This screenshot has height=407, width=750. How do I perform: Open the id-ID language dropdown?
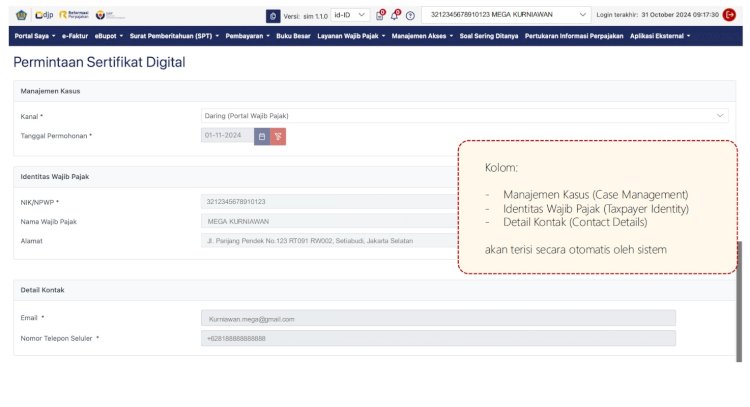(x=350, y=15)
